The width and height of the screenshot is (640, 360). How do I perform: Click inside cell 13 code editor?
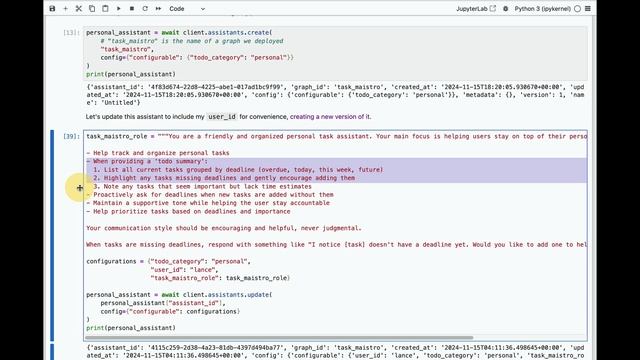(x=336, y=53)
